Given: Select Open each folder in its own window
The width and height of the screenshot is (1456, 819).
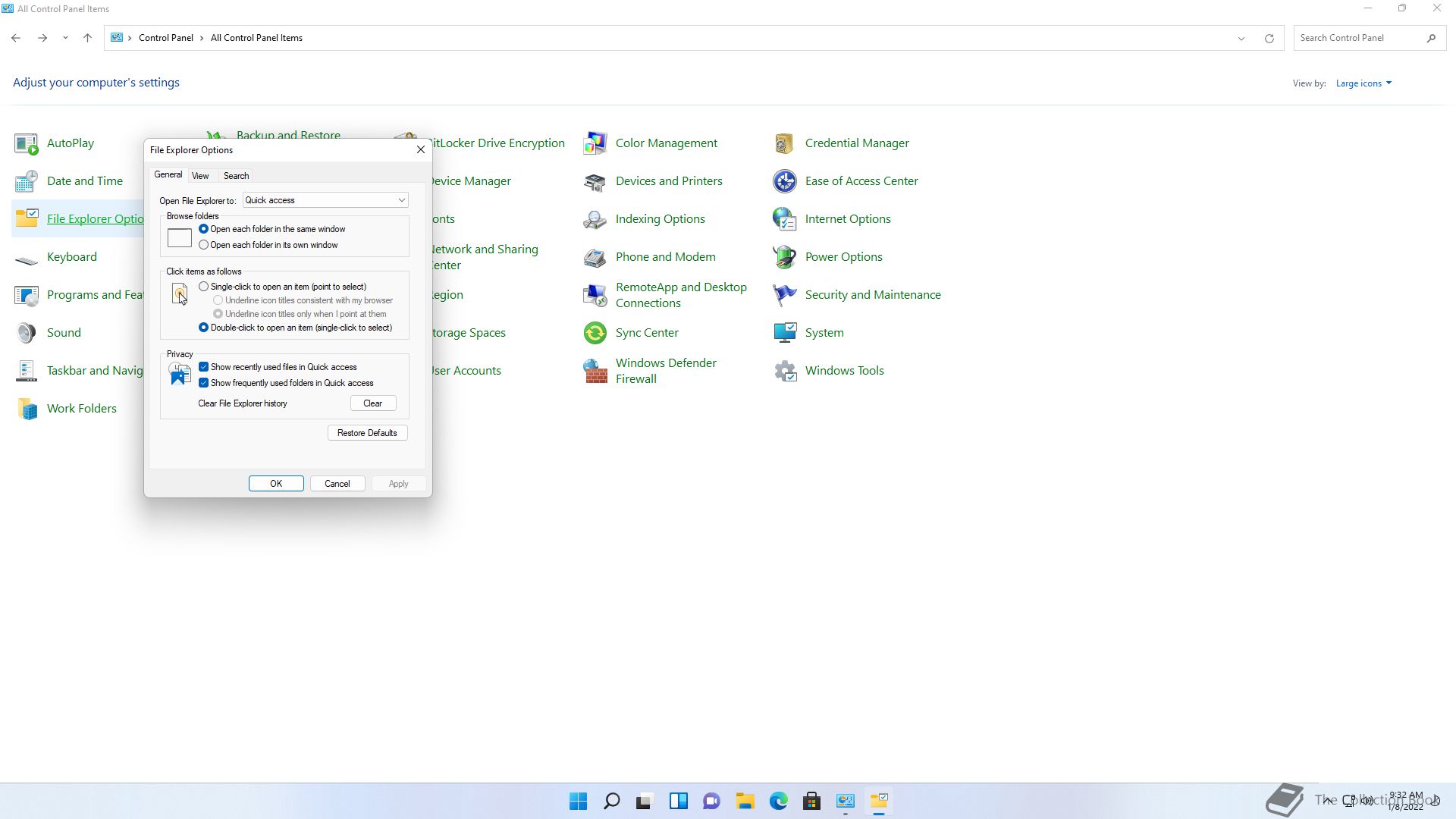Looking at the screenshot, I should click(x=203, y=245).
